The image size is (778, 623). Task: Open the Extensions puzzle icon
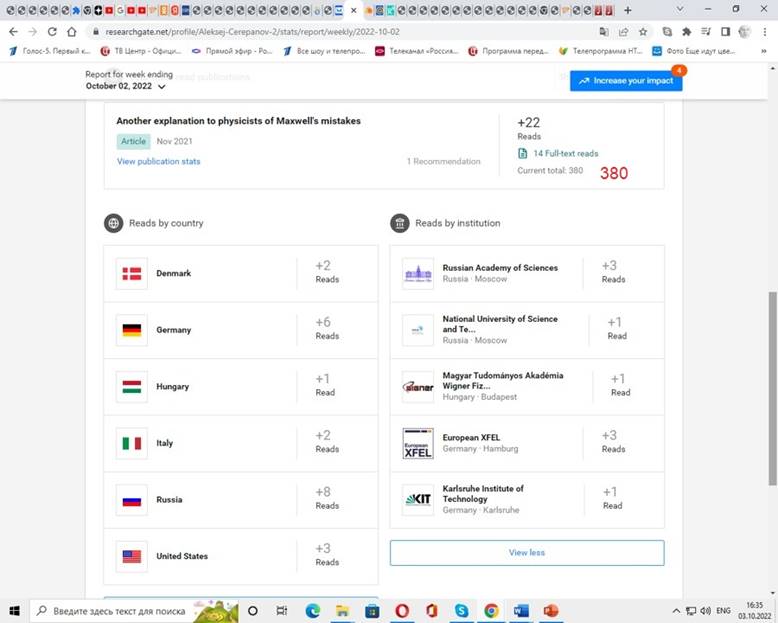coord(687,32)
